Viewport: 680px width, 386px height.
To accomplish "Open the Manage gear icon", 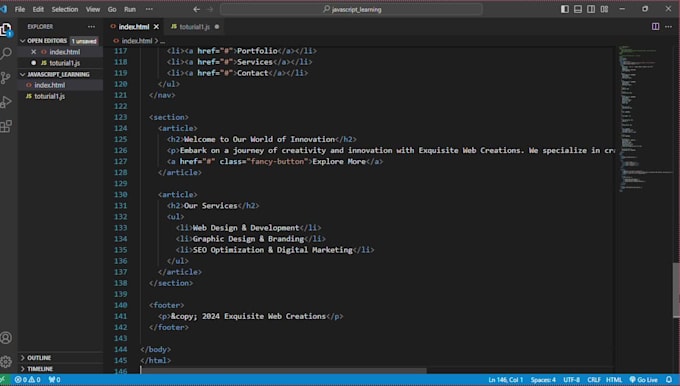I will pyautogui.click(x=6, y=361).
